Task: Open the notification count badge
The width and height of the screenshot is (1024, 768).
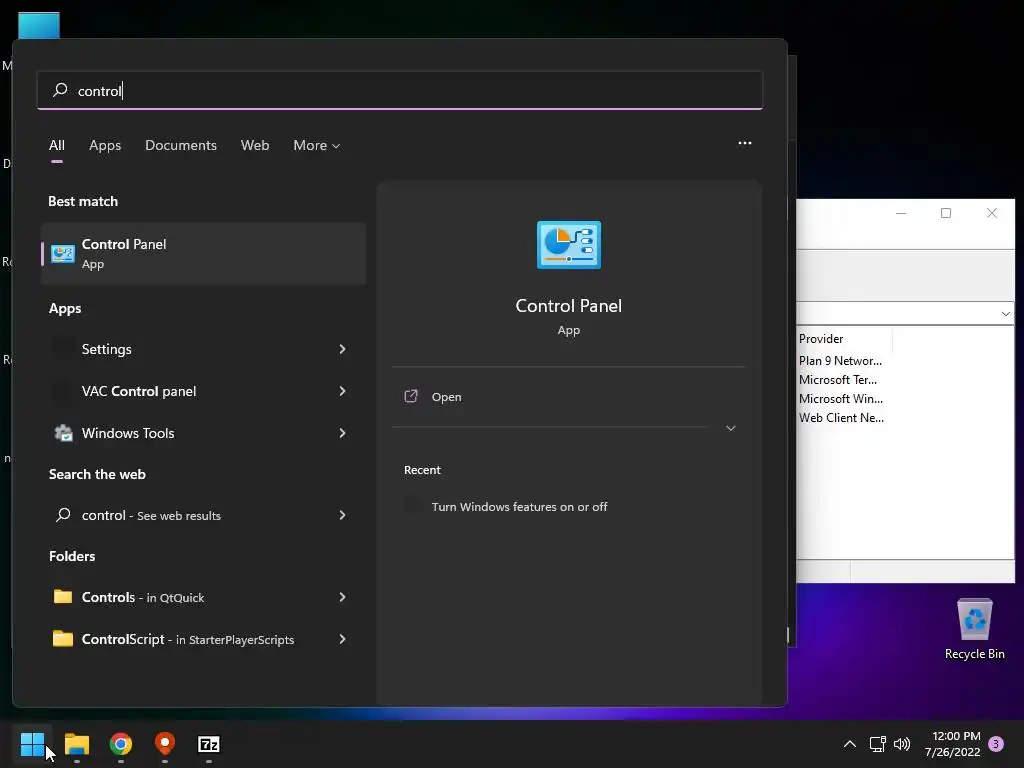Action: [996, 744]
